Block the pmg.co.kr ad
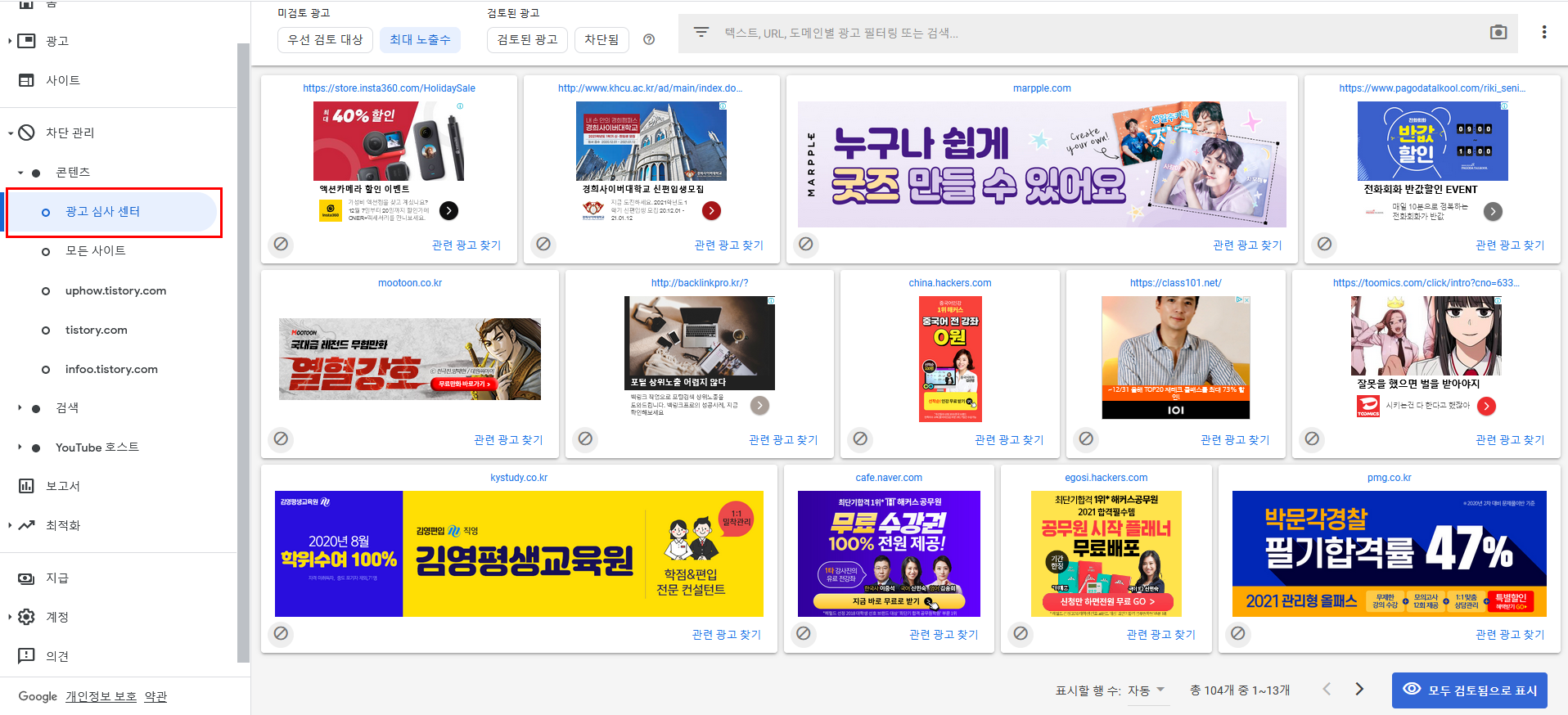Image resolution: width=1568 pixels, height=715 pixels. 1238,633
